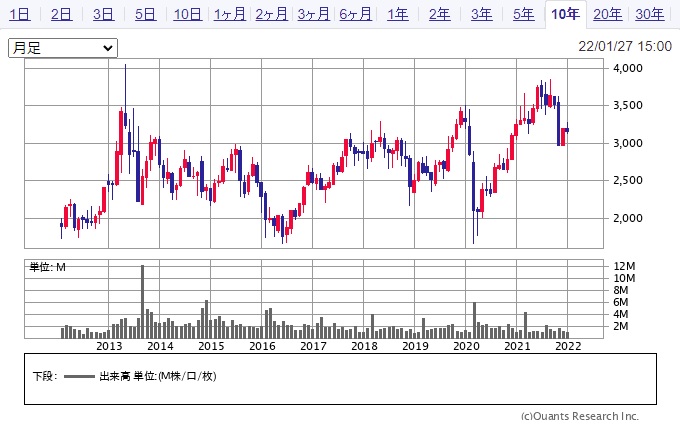
Task: Show the 2年 chart
Action: 440,14
